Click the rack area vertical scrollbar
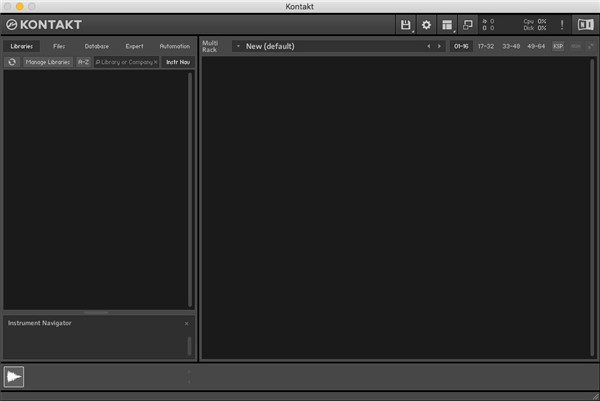Screen dimensions: 600x401 click(592, 207)
